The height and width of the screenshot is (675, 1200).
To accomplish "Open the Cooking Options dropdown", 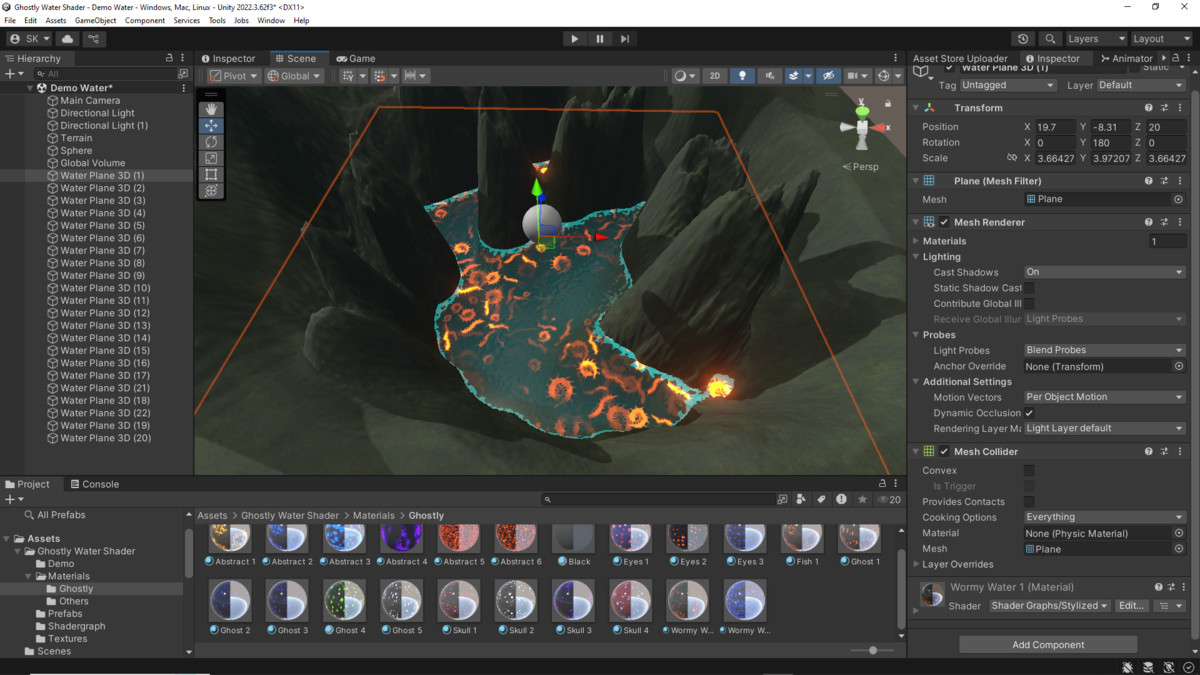I will (1105, 517).
